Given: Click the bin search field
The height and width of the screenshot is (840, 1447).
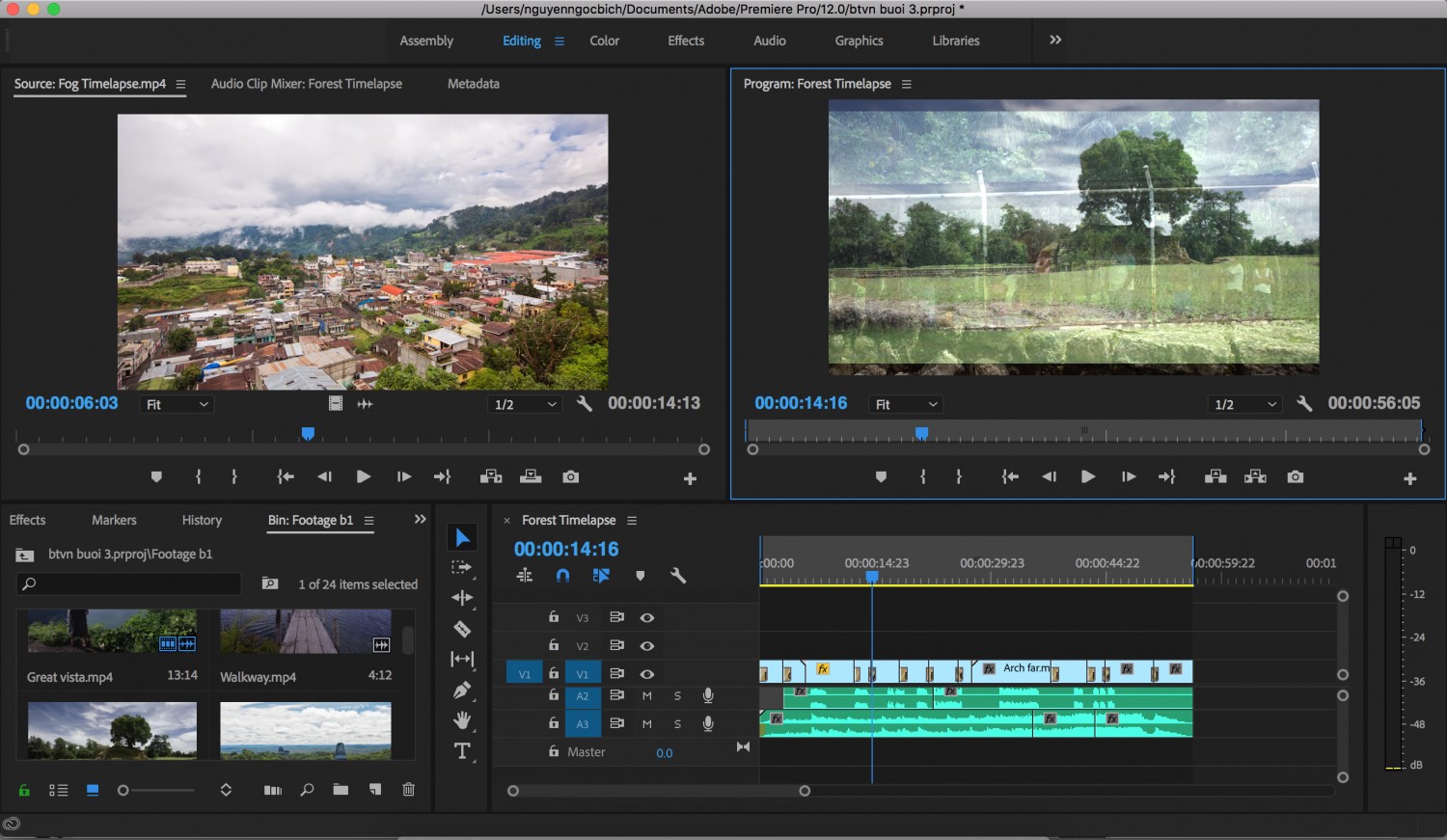Looking at the screenshot, I should coord(129,583).
